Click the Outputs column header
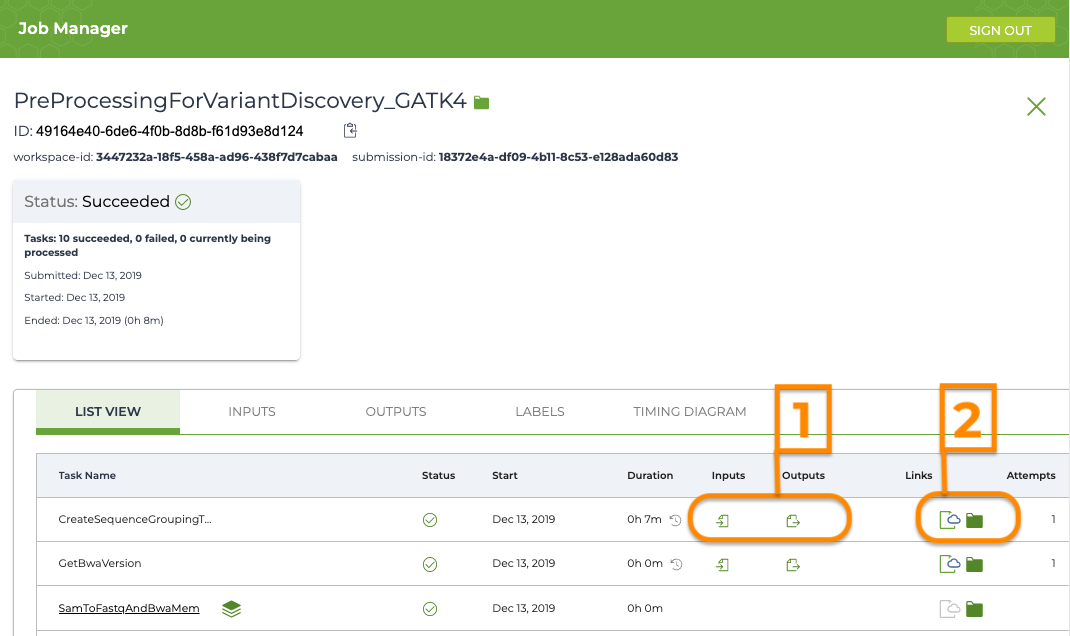This screenshot has width=1070, height=636. click(x=803, y=475)
